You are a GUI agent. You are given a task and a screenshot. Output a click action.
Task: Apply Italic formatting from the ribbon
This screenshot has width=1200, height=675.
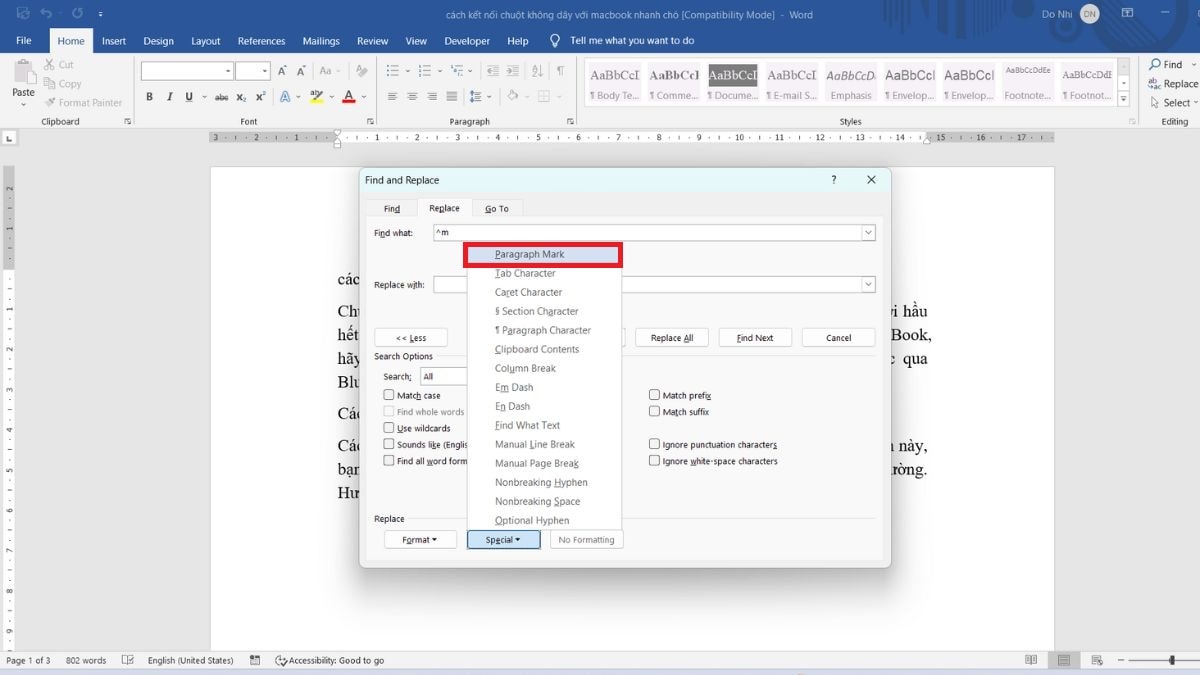(x=168, y=97)
